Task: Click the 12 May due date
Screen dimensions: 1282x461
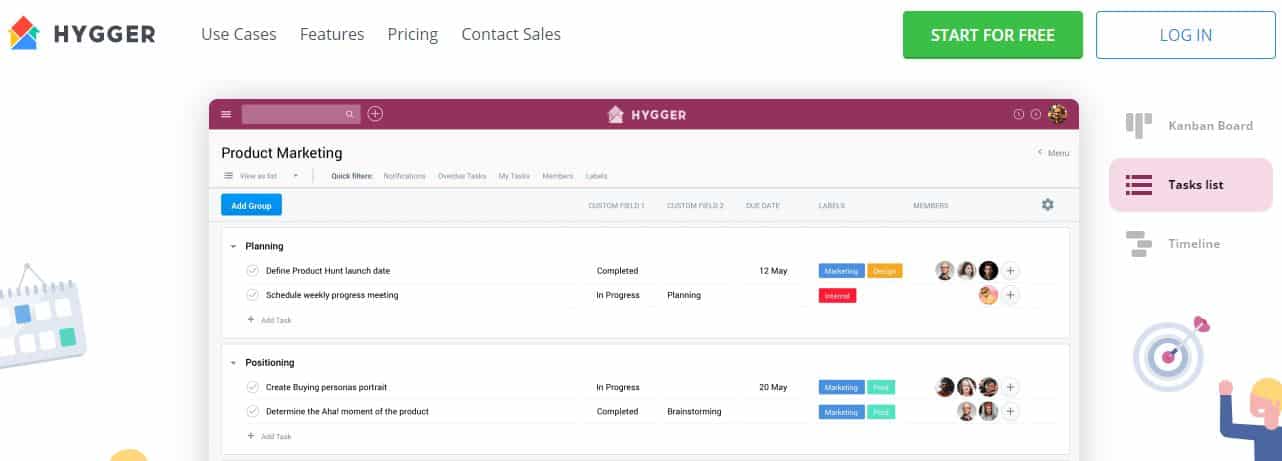Action: 773,271
